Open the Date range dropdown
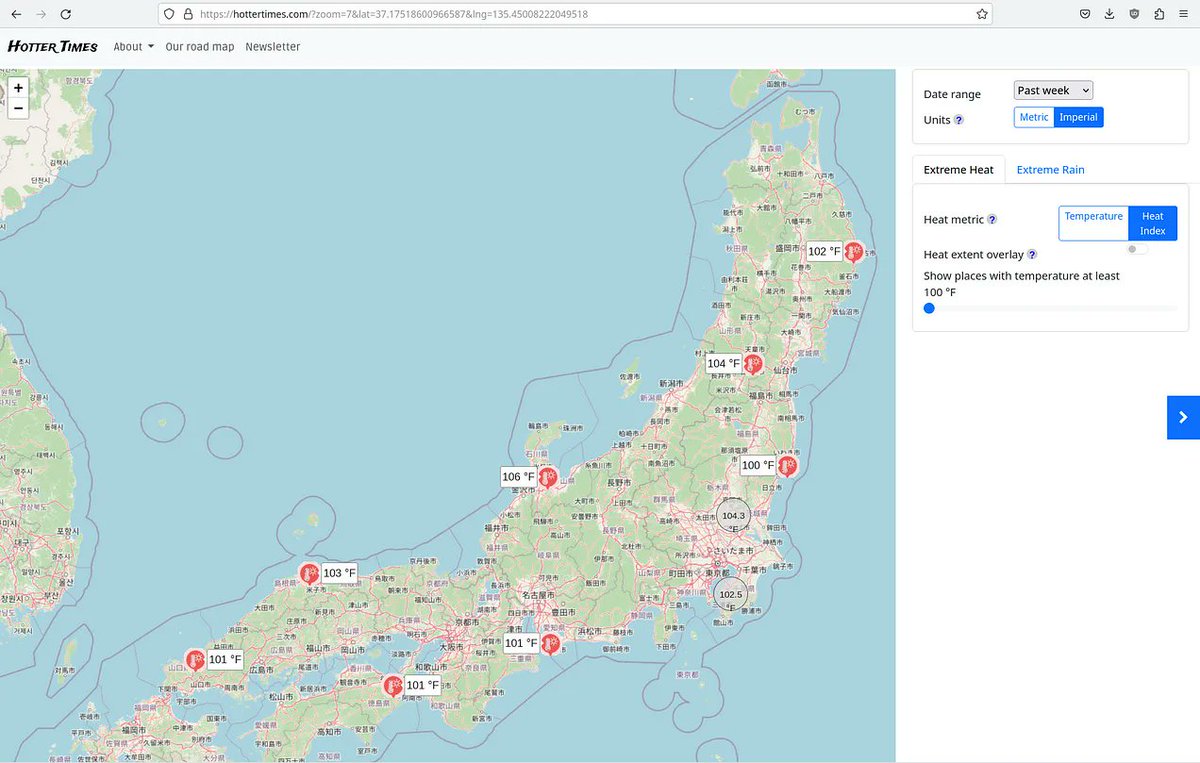The height and width of the screenshot is (763, 1200). pyautogui.click(x=1052, y=89)
